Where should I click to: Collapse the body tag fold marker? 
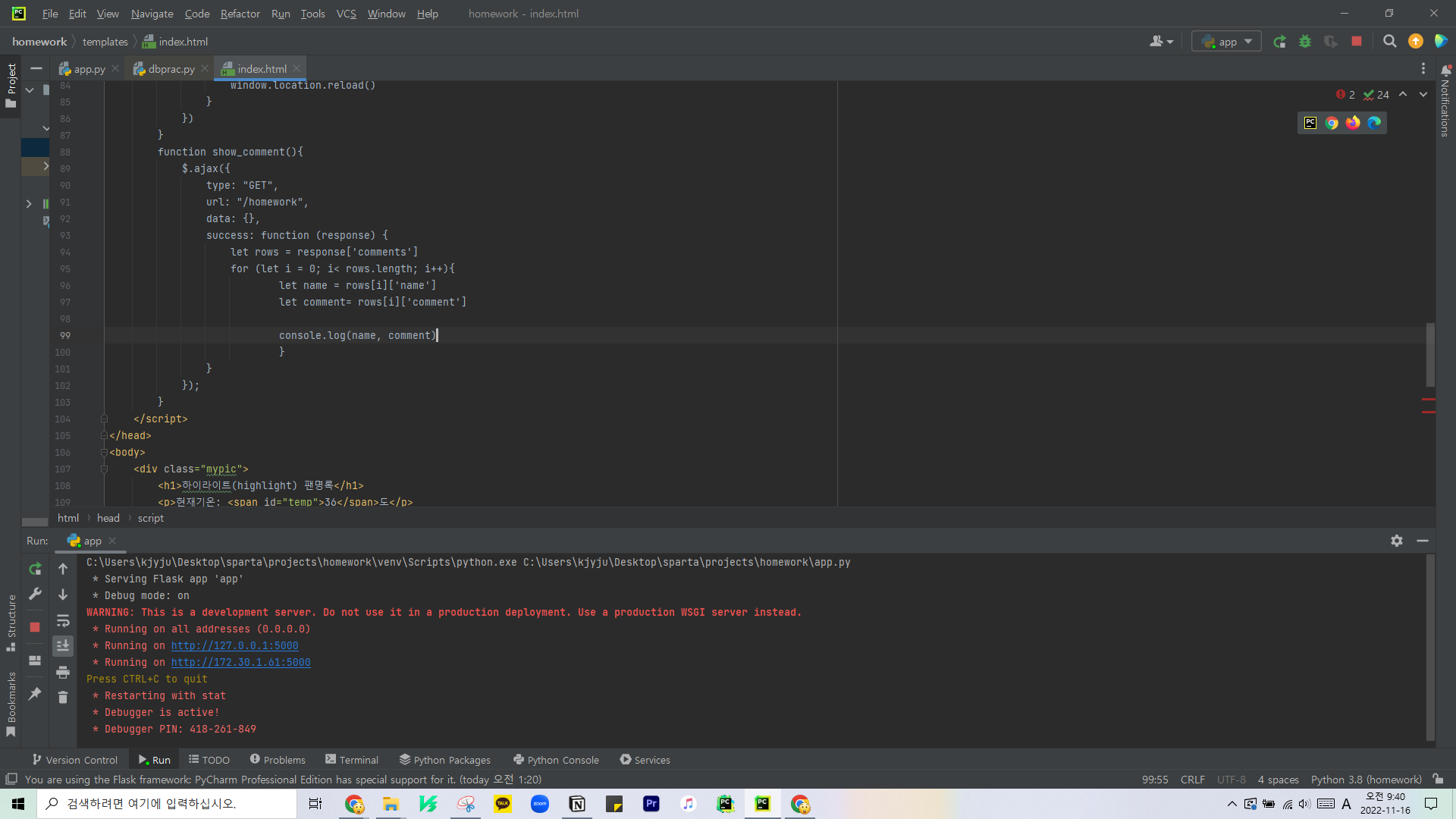pyautogui.click(x=104, y=453)
